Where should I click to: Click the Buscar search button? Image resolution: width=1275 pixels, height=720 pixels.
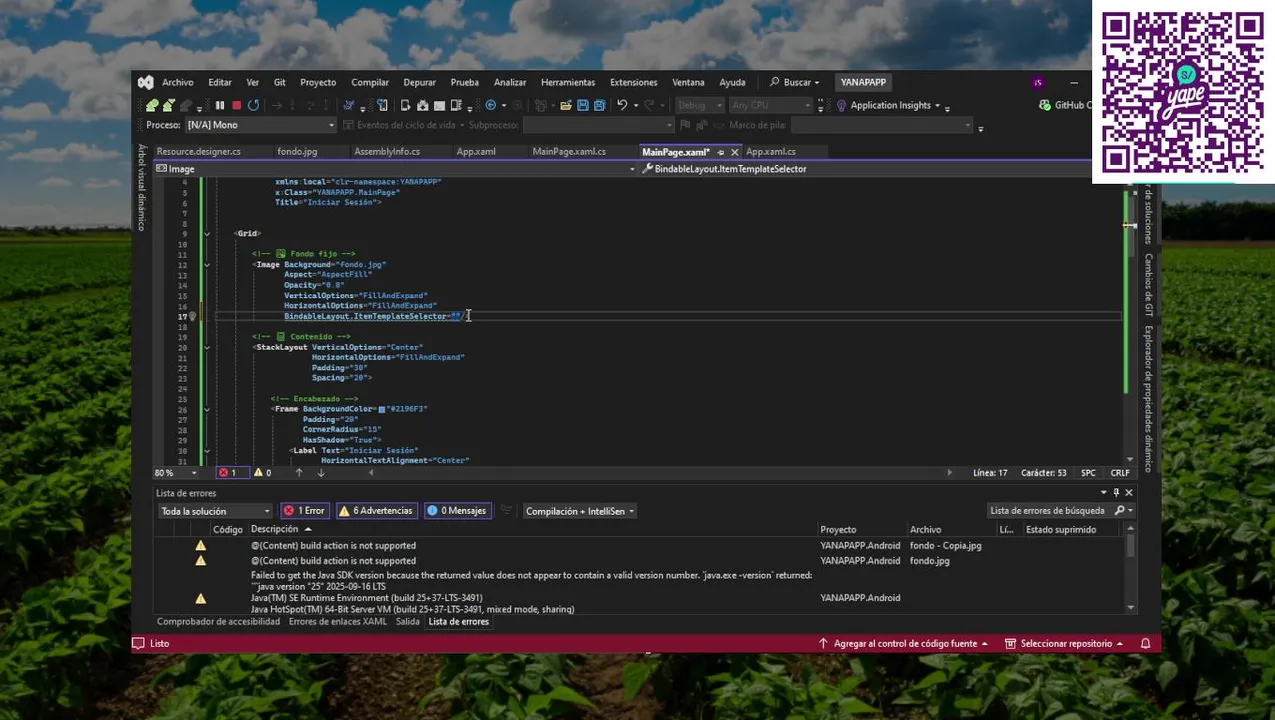pos(795,82)
